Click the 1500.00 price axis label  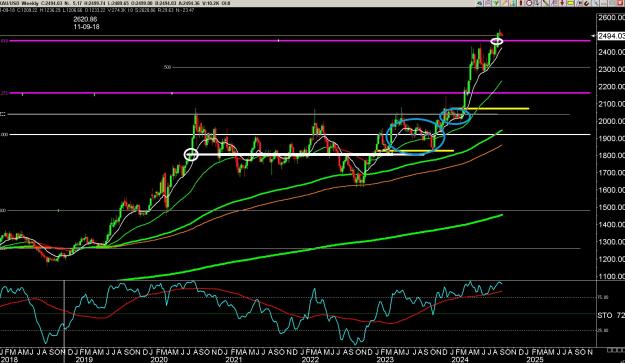coord(611,207)
